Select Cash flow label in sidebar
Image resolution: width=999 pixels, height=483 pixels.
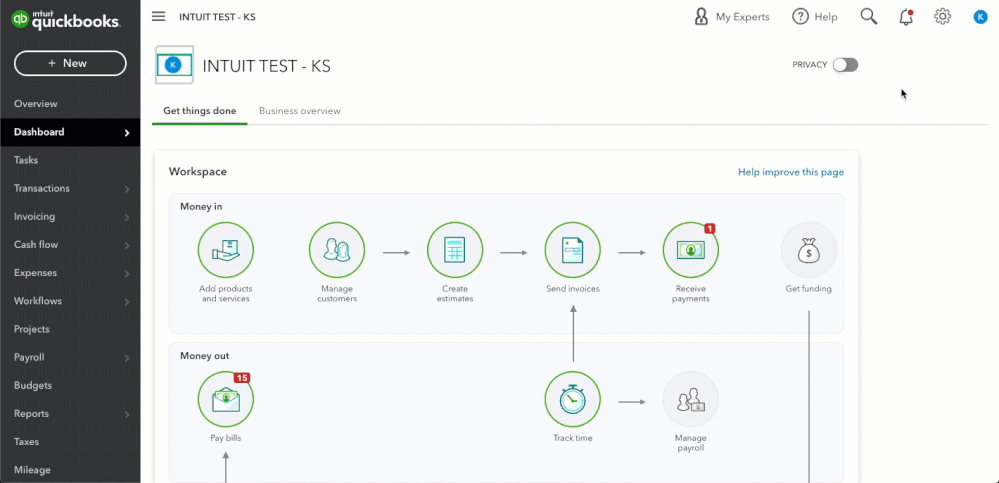tap(36, 245)
